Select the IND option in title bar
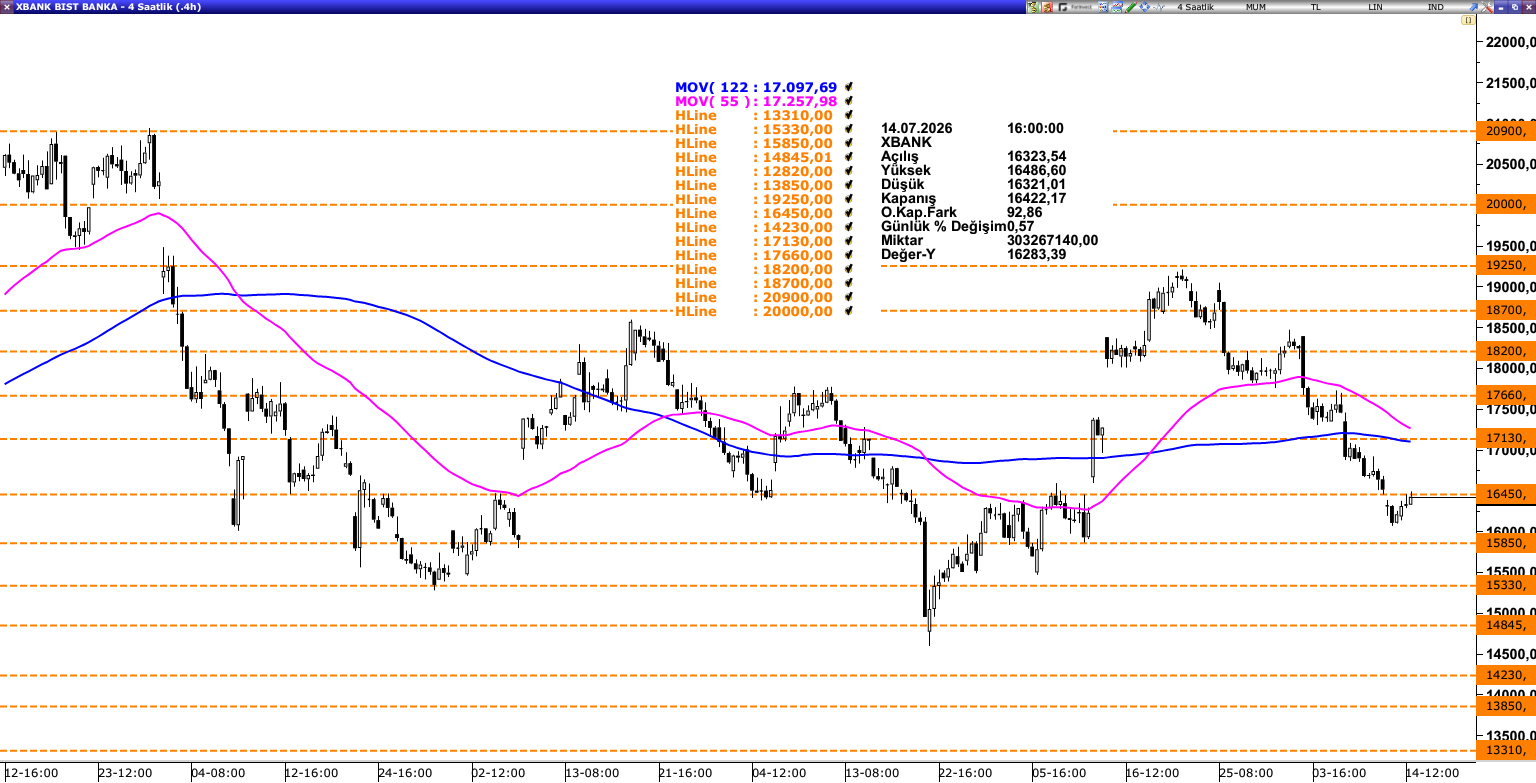The height and width of the screenshot is (783, 1536). (1435, 7)
